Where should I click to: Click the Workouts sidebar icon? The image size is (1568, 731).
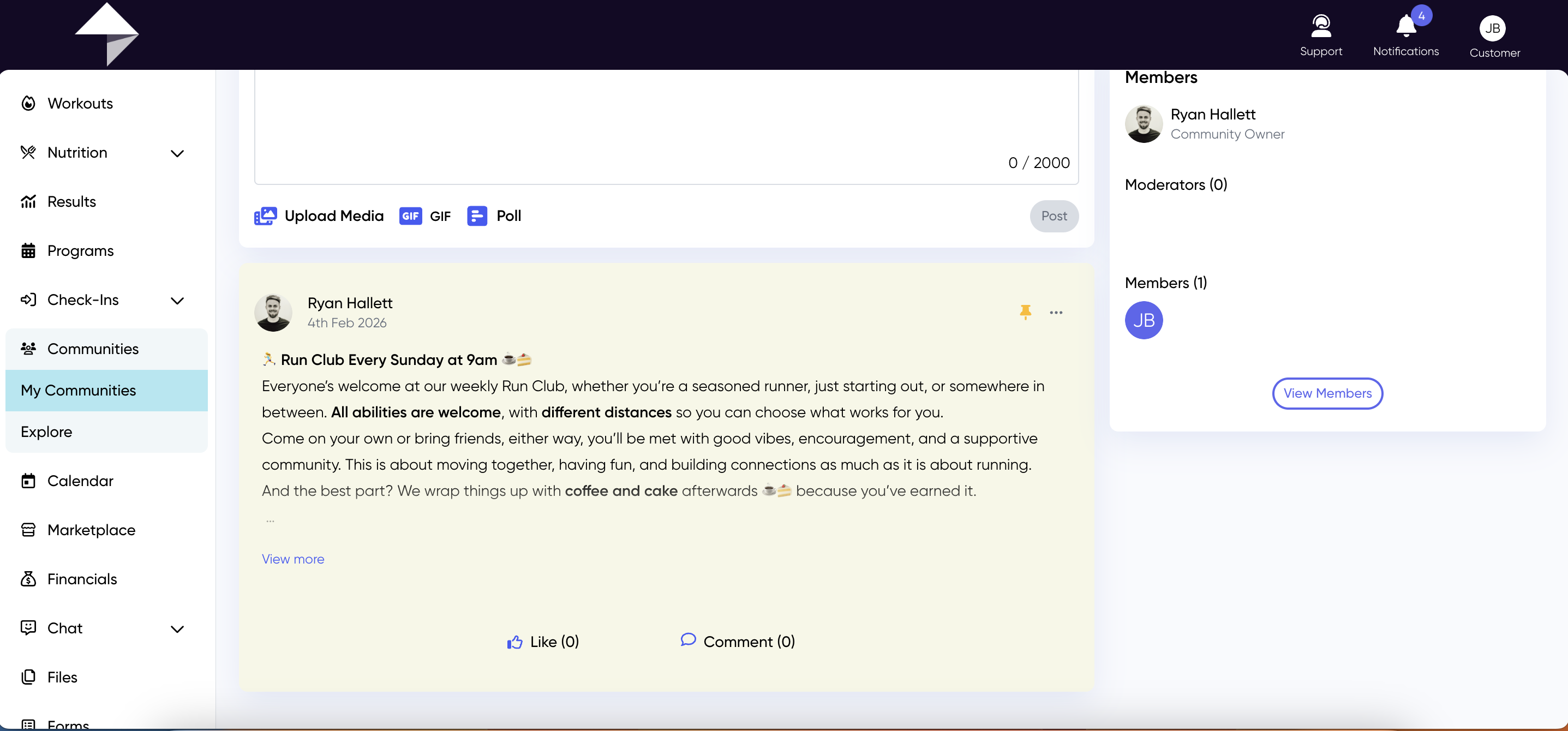28,104
